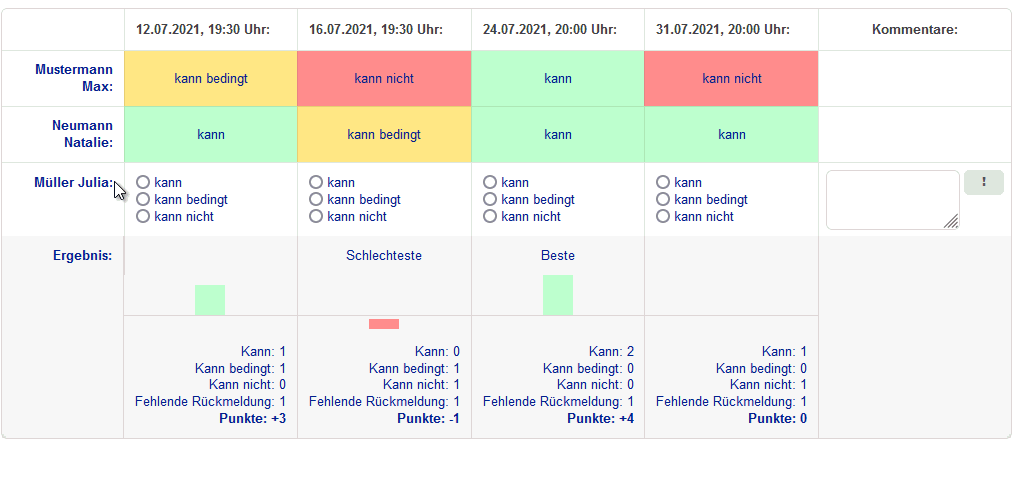Mark 'kann nicht' for Müller Julia on 16.07.2021
The image size is (1014, 493).
[316, 216]
